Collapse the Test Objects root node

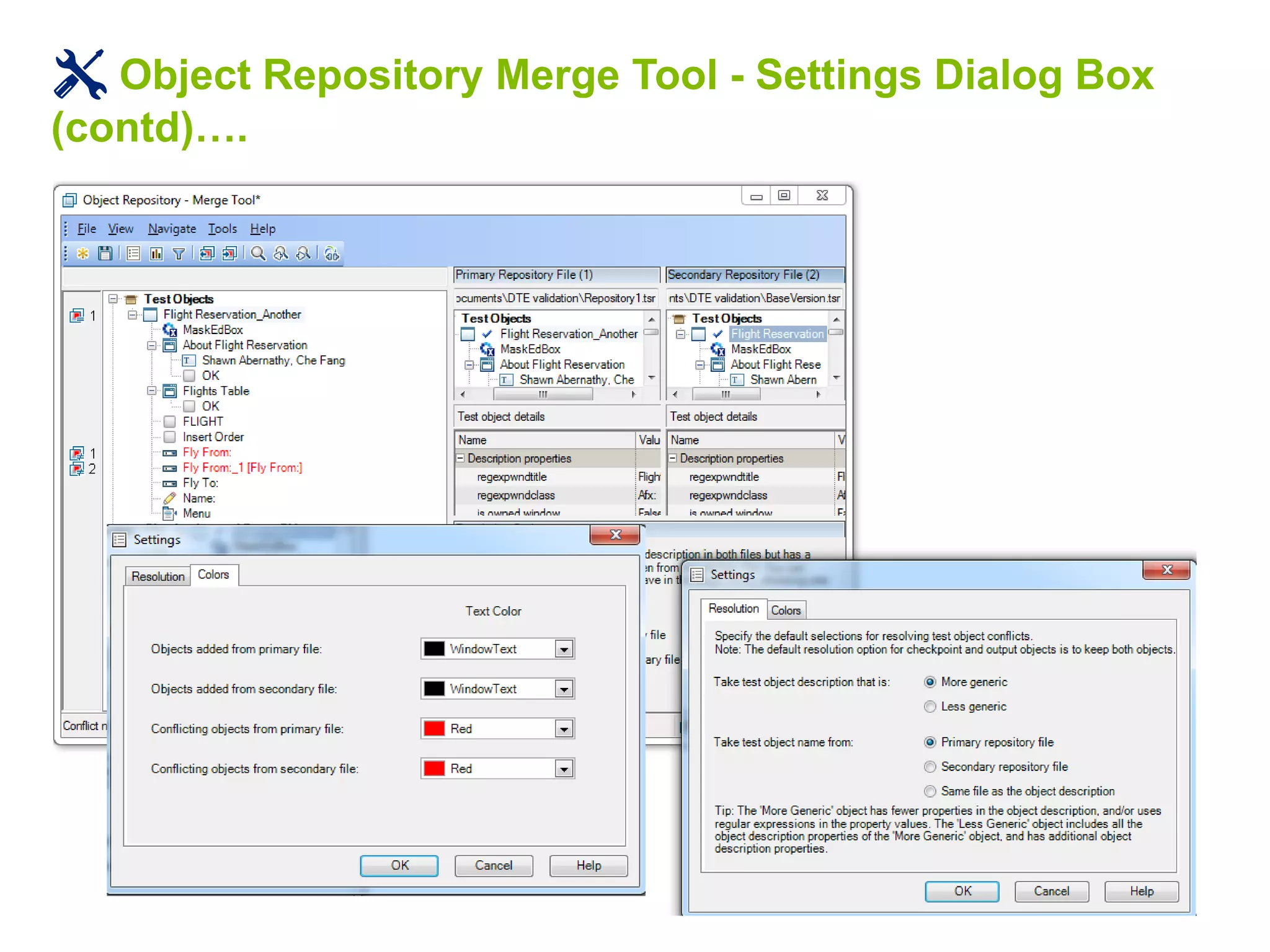coord(113,299)
